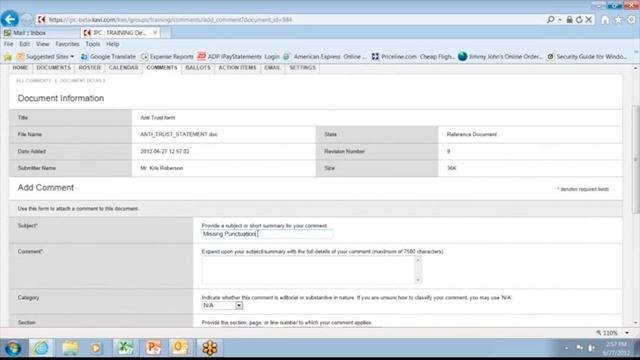This screenshot has height=360, width=640.
Task: Go to the BALLOTS site tab
Action: tap(198, 68)
